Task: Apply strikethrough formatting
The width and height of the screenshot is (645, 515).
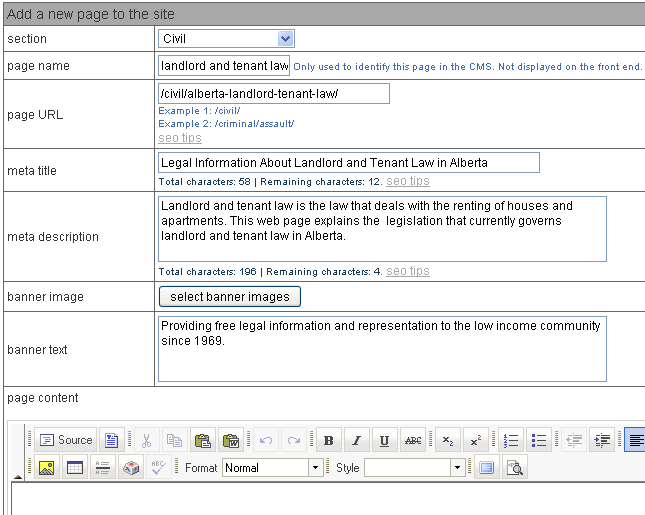Action: click(412, 440)
